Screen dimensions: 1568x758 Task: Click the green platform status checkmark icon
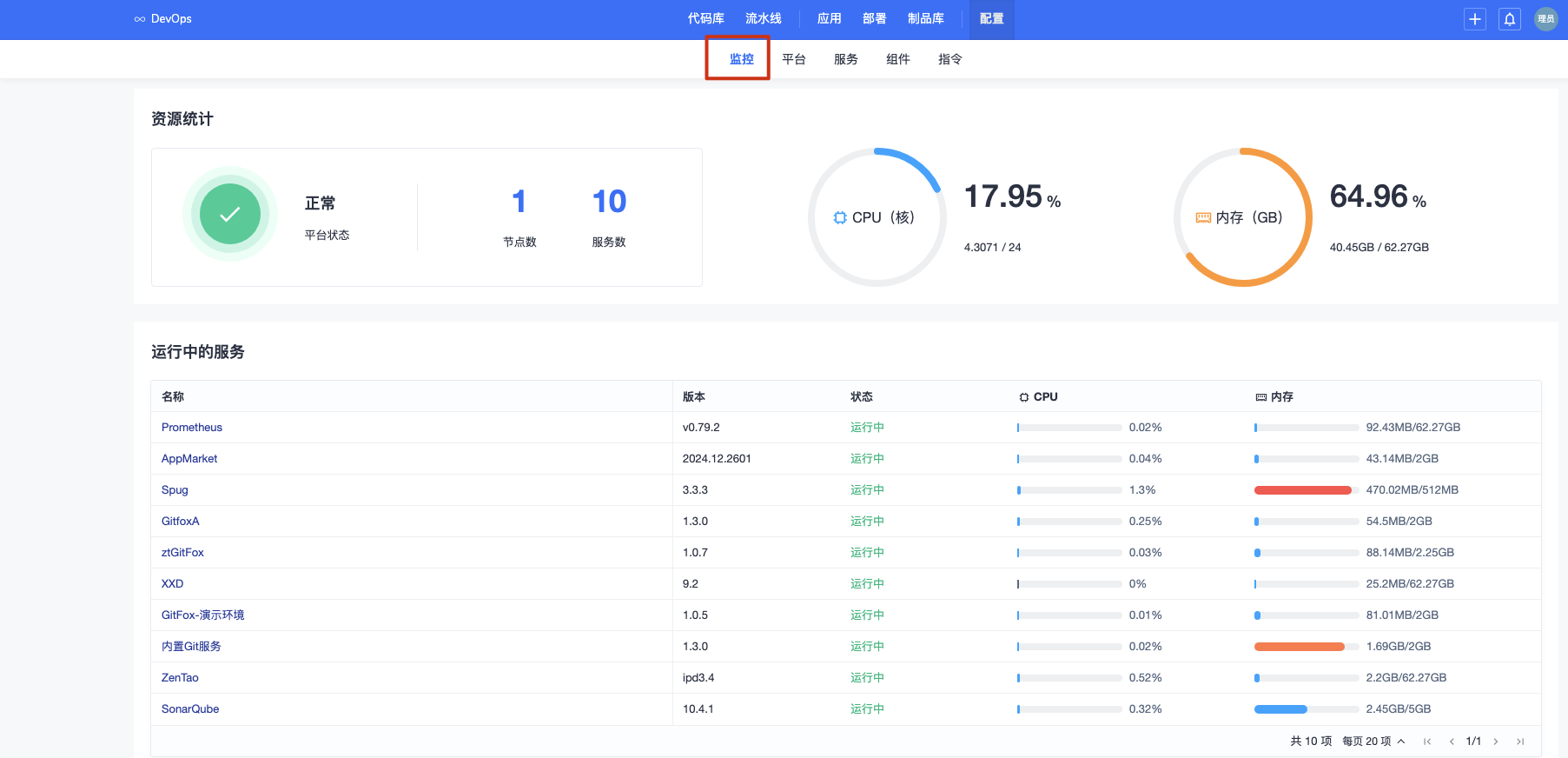[x=230, y=214]
